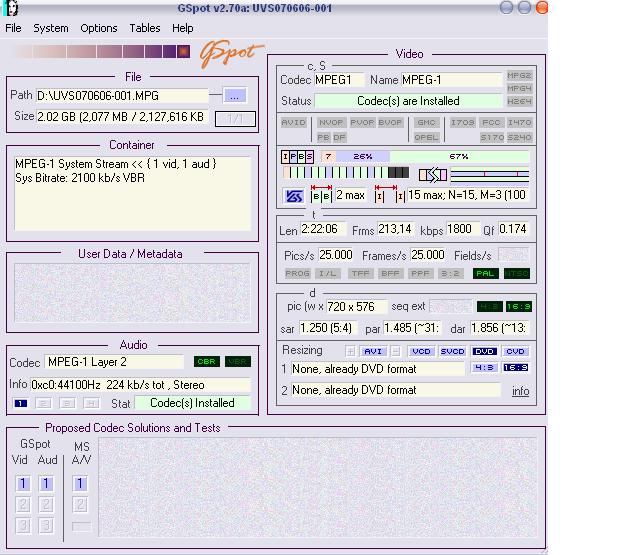Select the 16:9 resizing aspect button
Image resolution: width=640 pixels, height=555 pixels.
click(x=516, y=368)
